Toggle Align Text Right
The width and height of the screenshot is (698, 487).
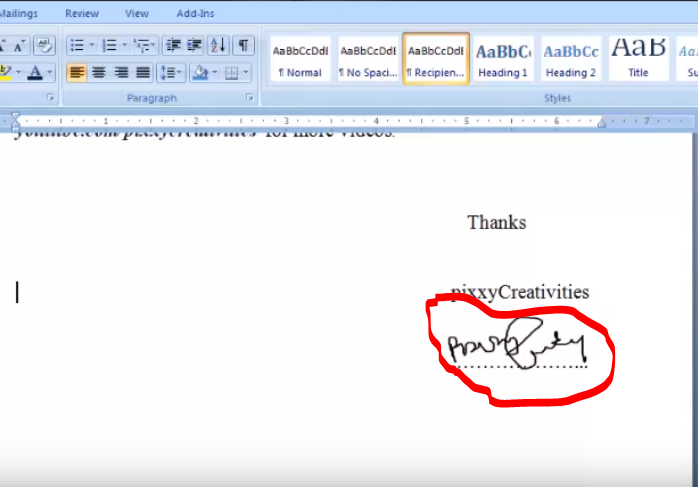click(121, 73)
